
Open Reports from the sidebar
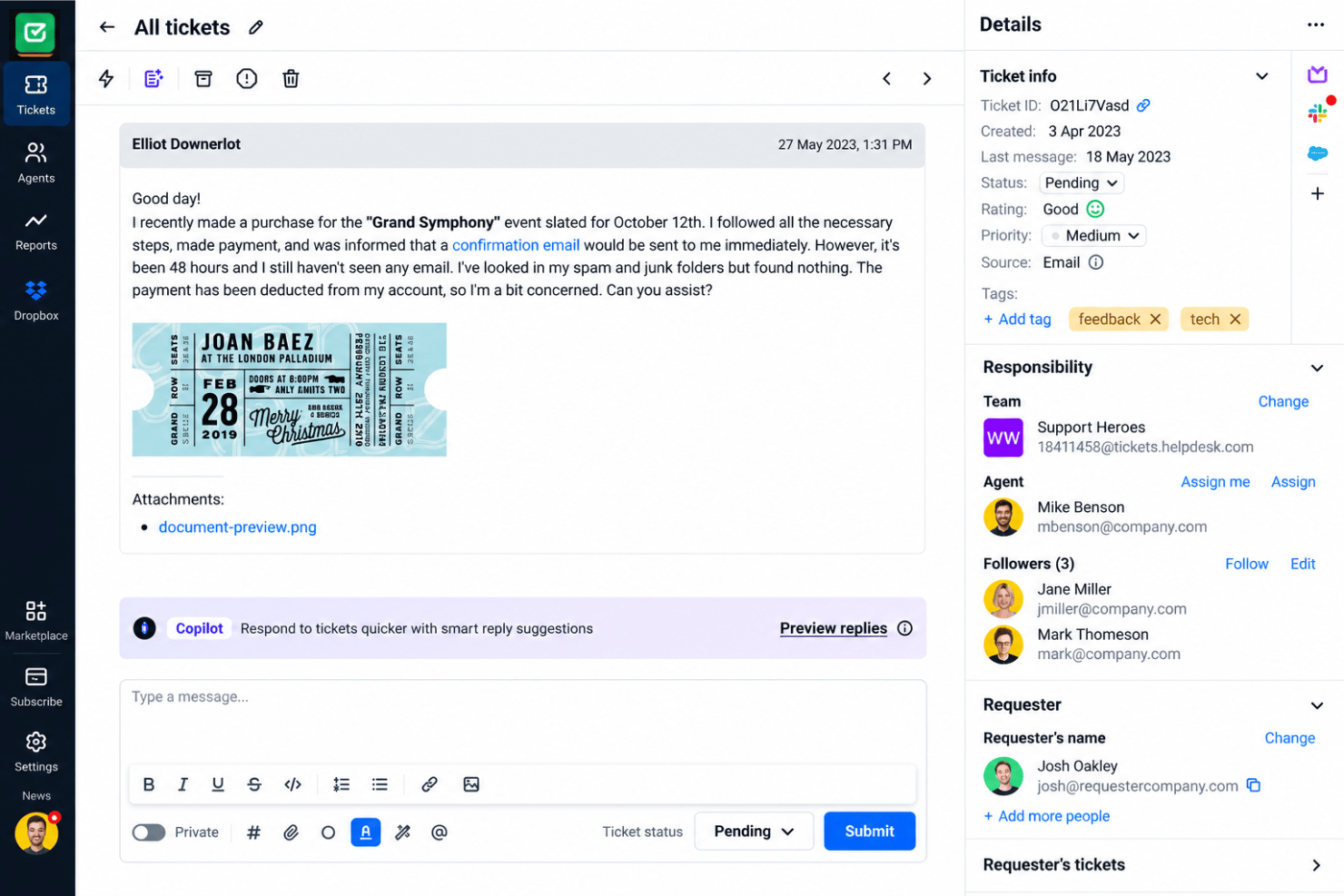pos(36,231)
